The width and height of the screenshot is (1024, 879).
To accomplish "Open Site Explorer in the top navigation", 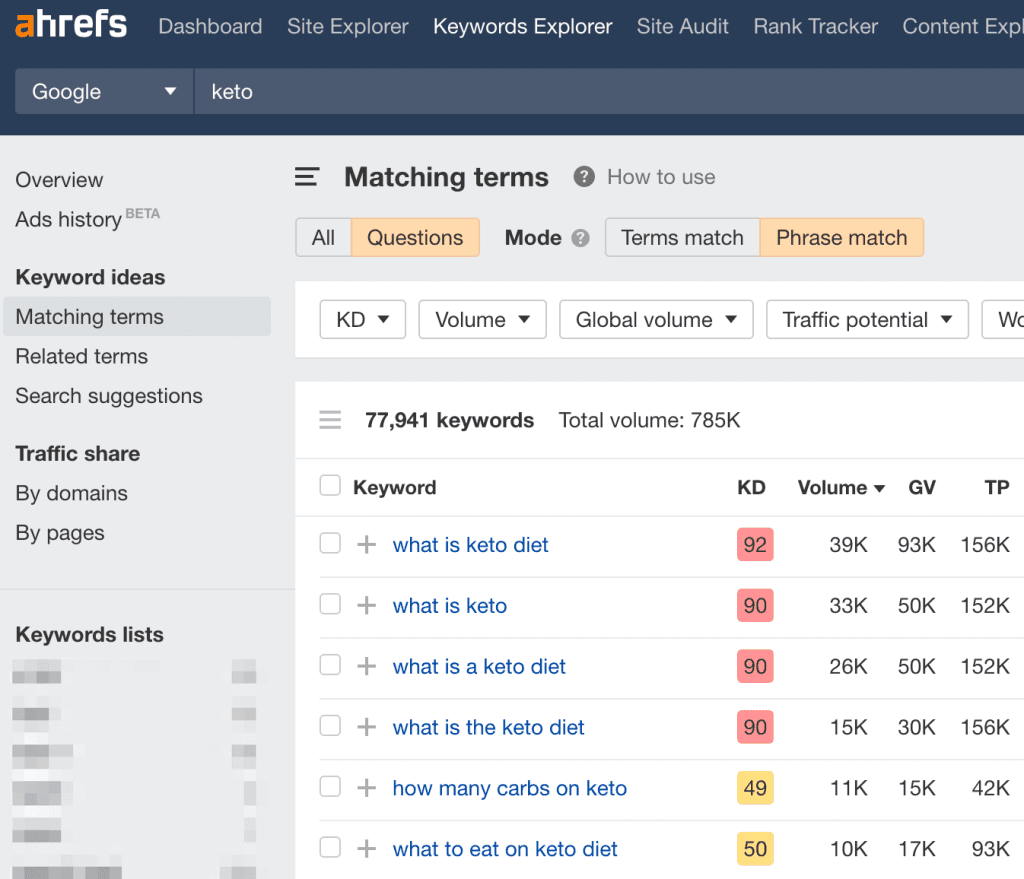I will pyautogui.click(x=347, y=27).
